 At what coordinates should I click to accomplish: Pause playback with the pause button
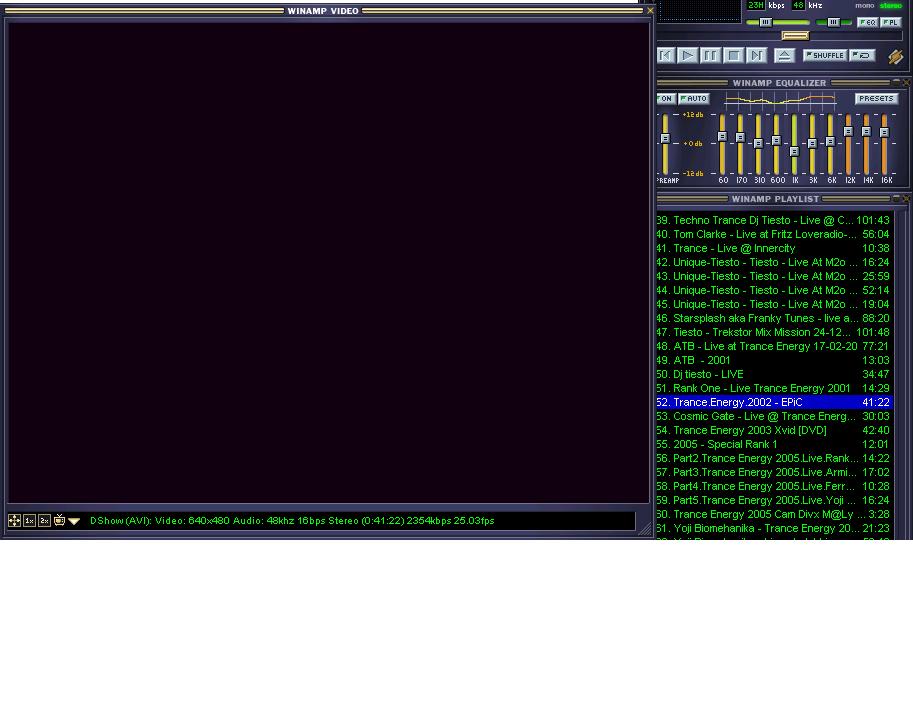point(710,56)
